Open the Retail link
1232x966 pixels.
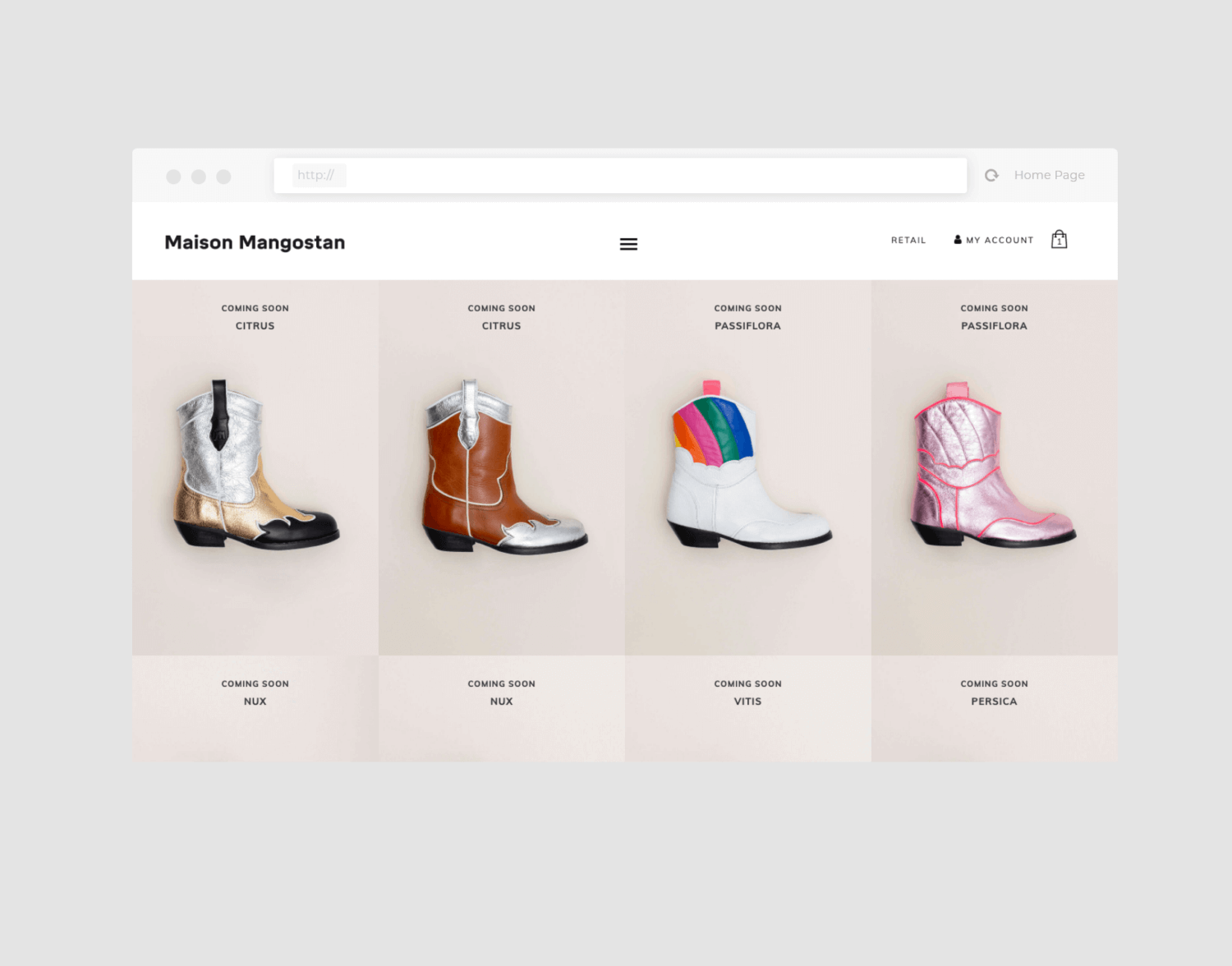(x=908, y=240)
